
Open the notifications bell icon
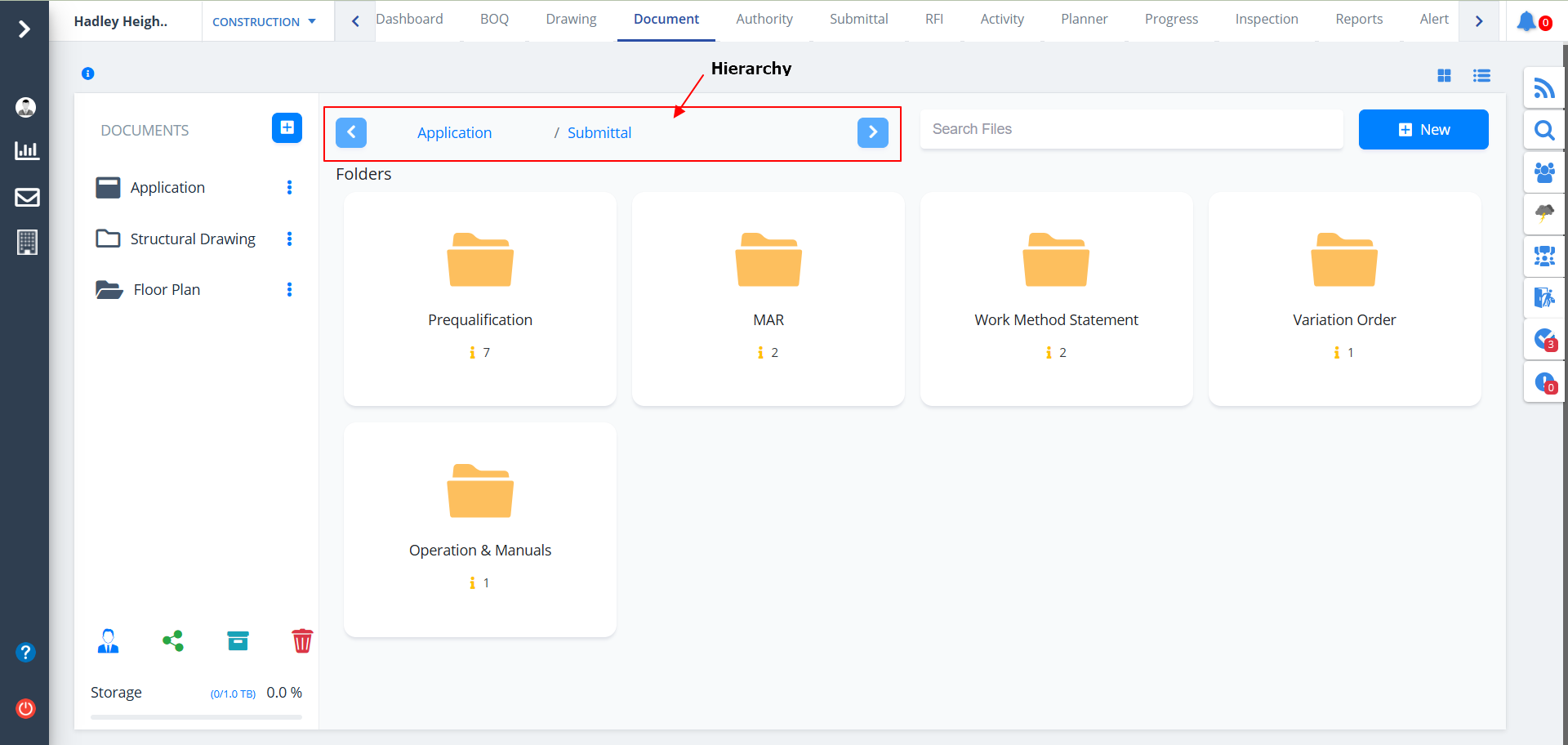tap(1526, 22)
